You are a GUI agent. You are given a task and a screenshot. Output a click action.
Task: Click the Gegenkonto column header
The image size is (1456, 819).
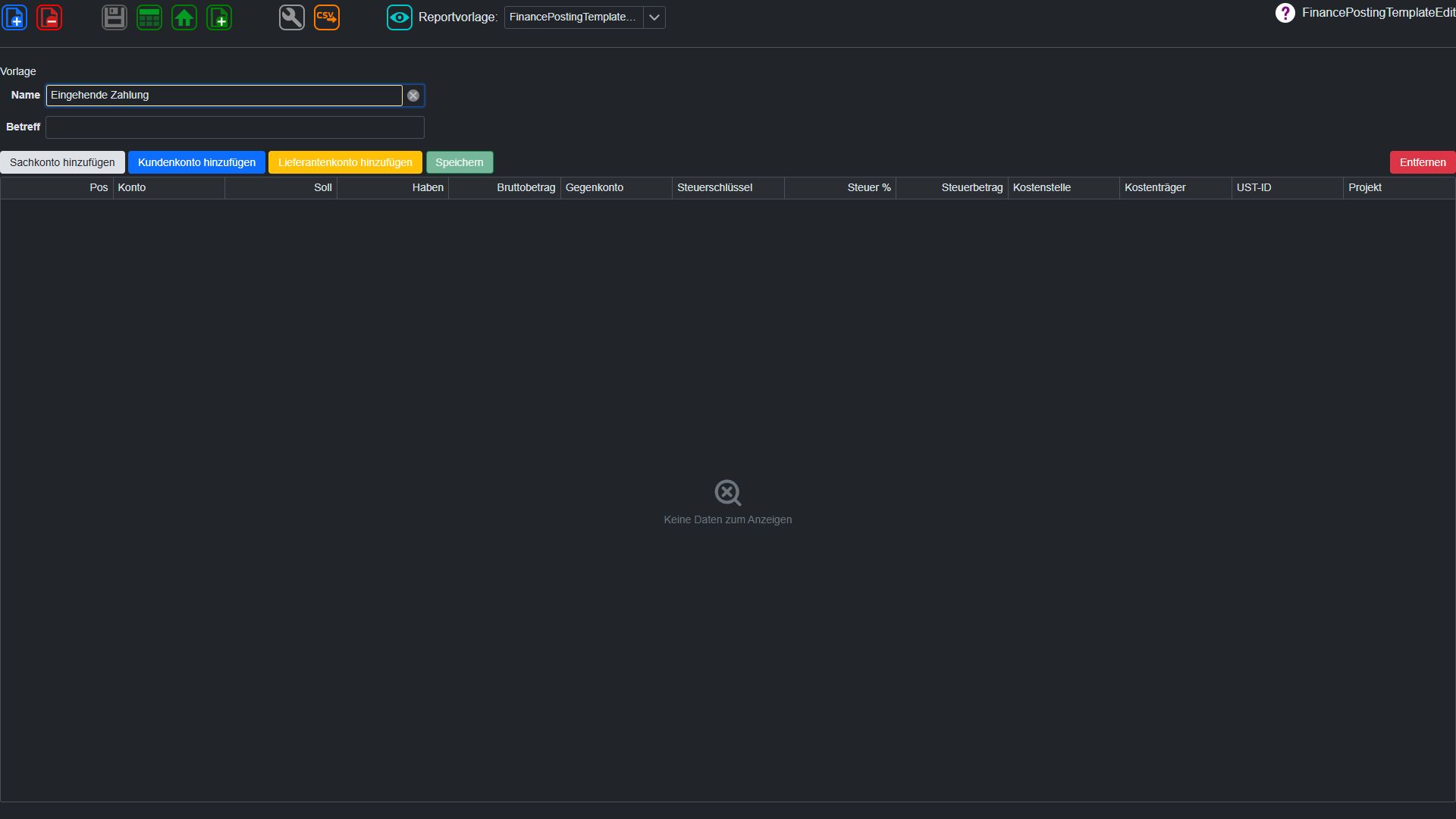(x=617, y=188)
